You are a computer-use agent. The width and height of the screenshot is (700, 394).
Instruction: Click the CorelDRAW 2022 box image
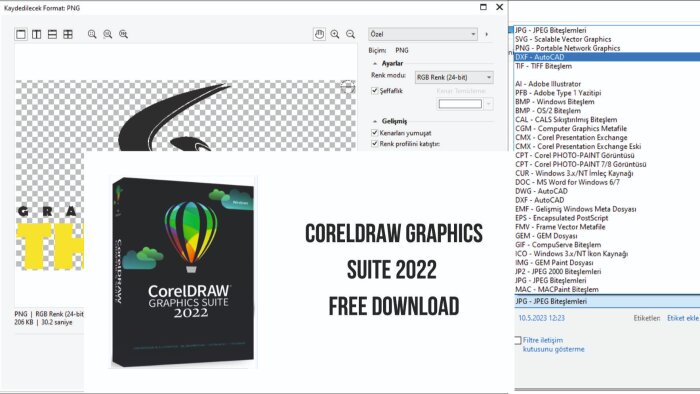coord(183,272)
